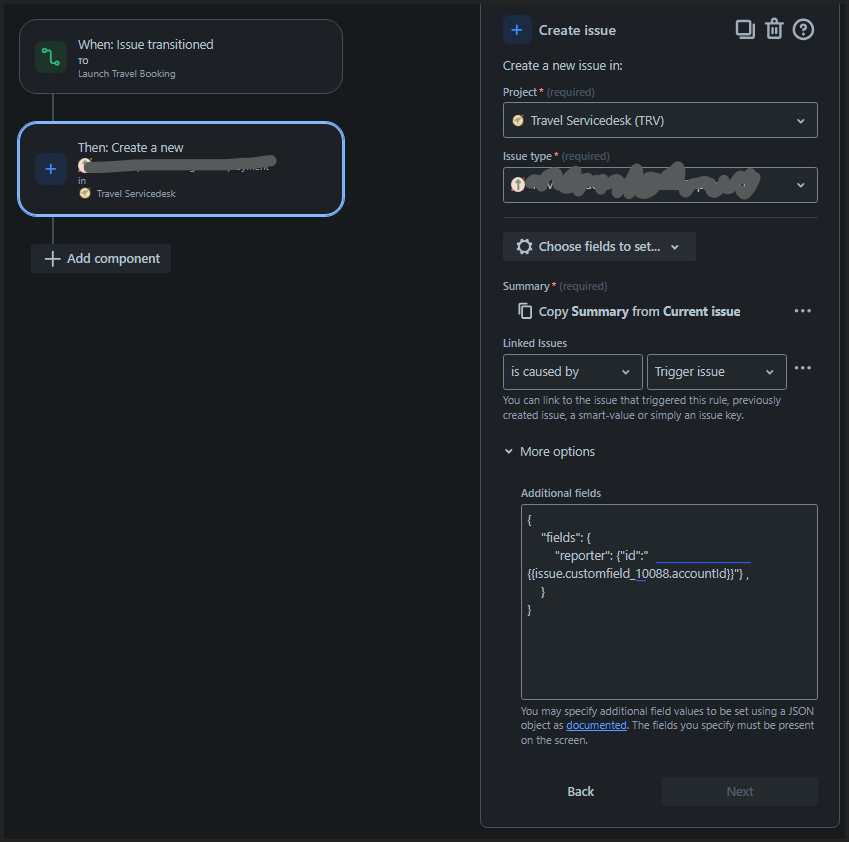The height and width of the screenshot is (842, 849).
Task: Open help via the question mark icon
Action: click(x=803, y=29)
